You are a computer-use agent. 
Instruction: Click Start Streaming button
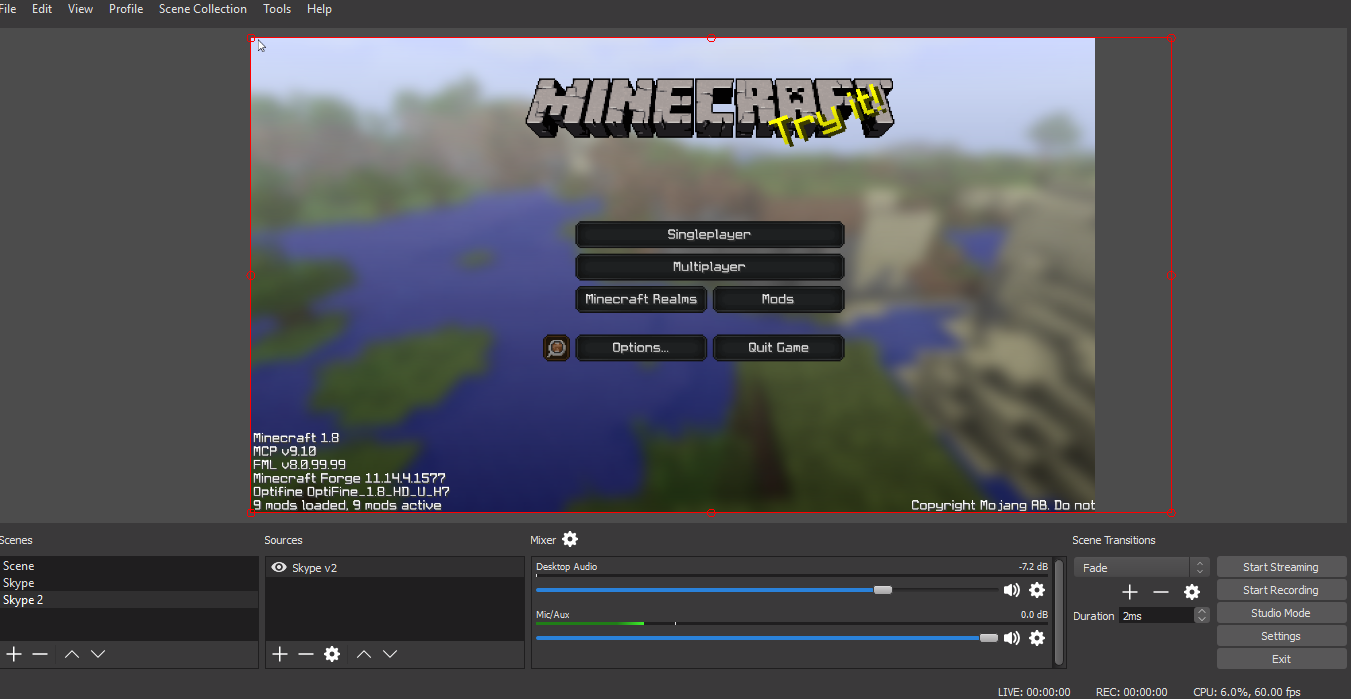(1281, 567)
